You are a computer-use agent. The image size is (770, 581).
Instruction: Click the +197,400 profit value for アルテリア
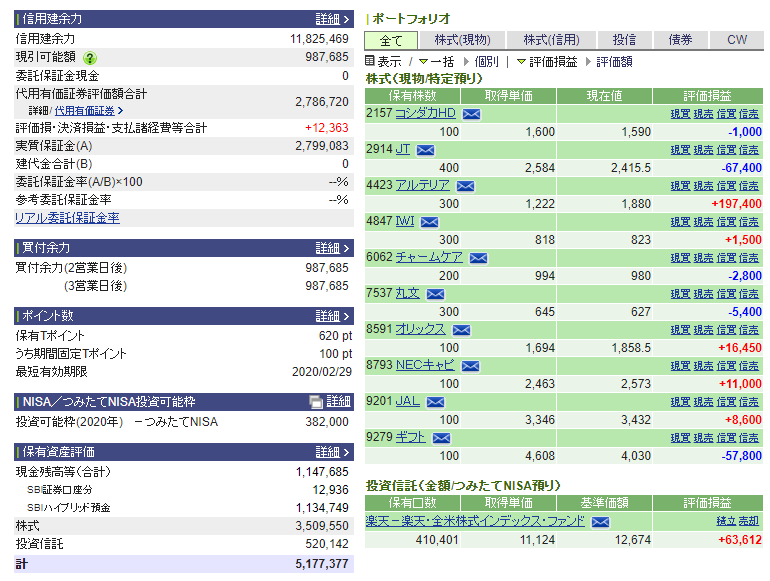click(x=736, y=204)
